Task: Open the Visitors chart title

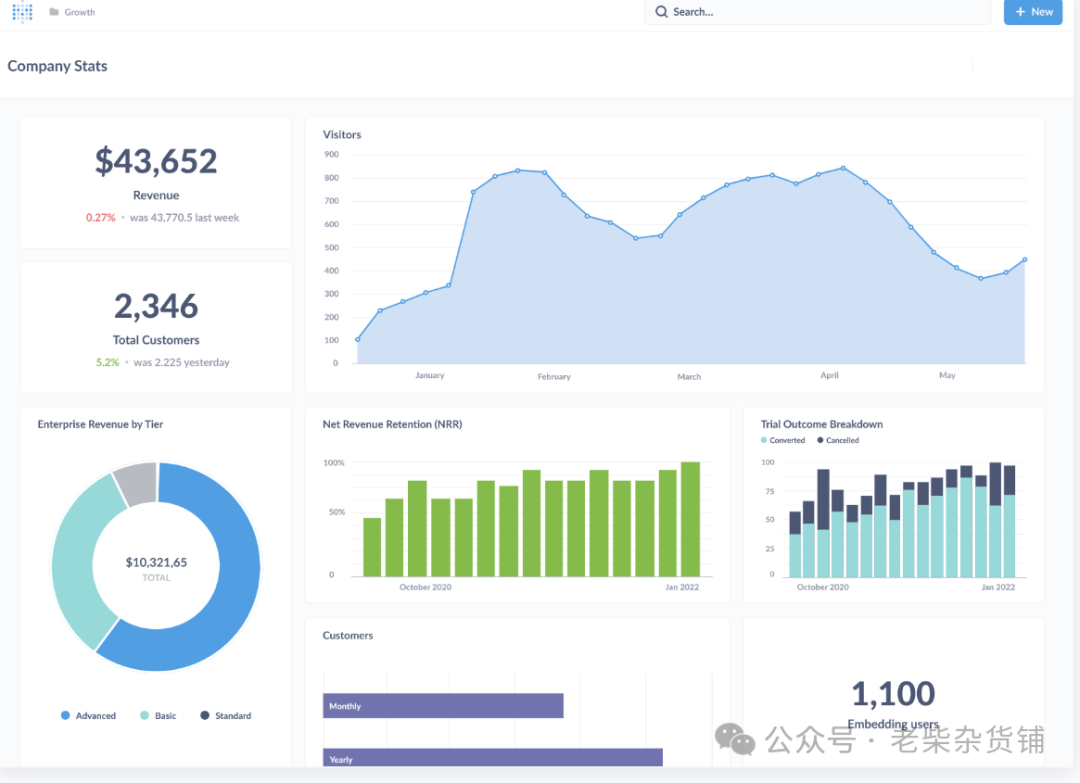Action: 342,134
